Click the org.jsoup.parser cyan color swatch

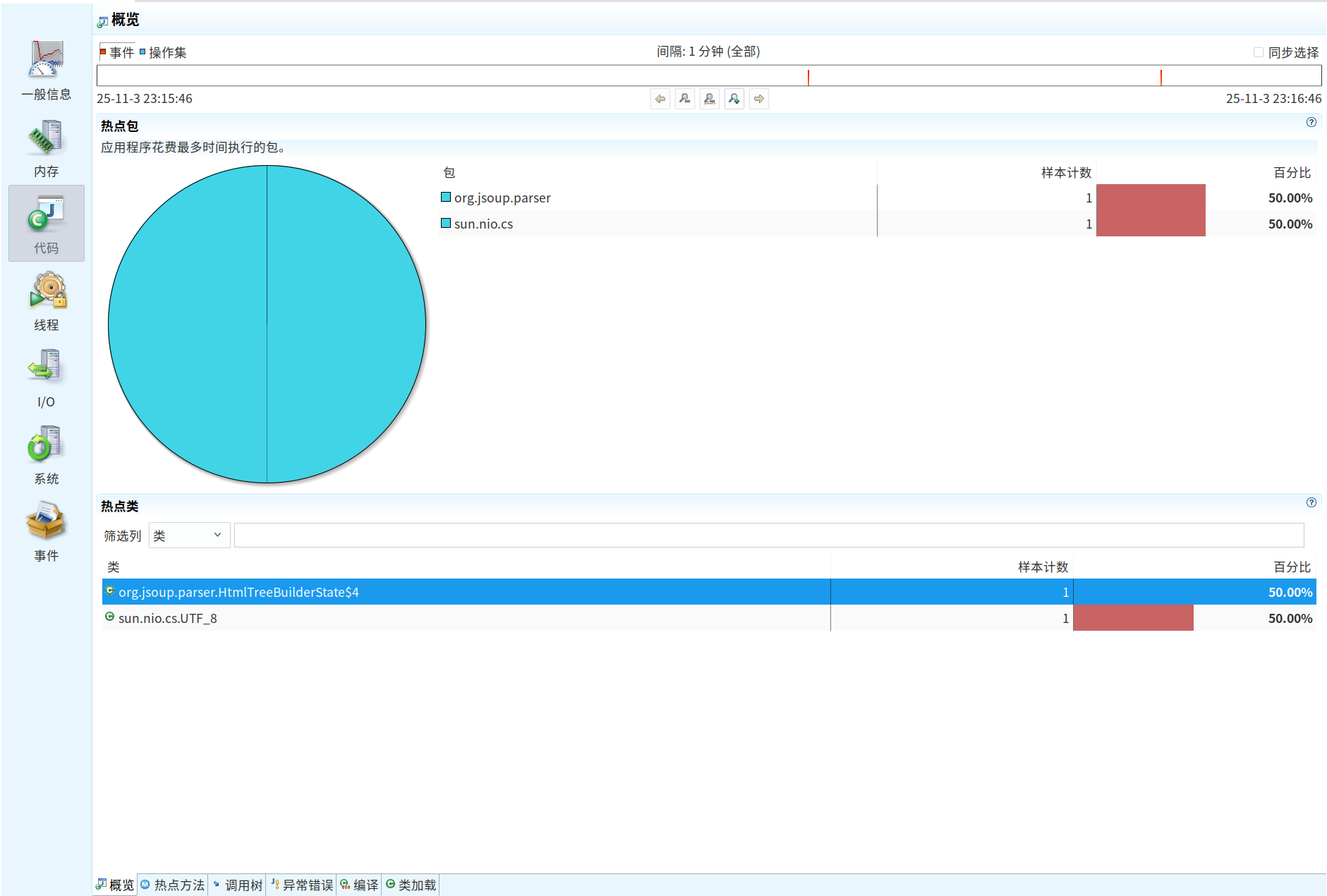click(446, 198)
